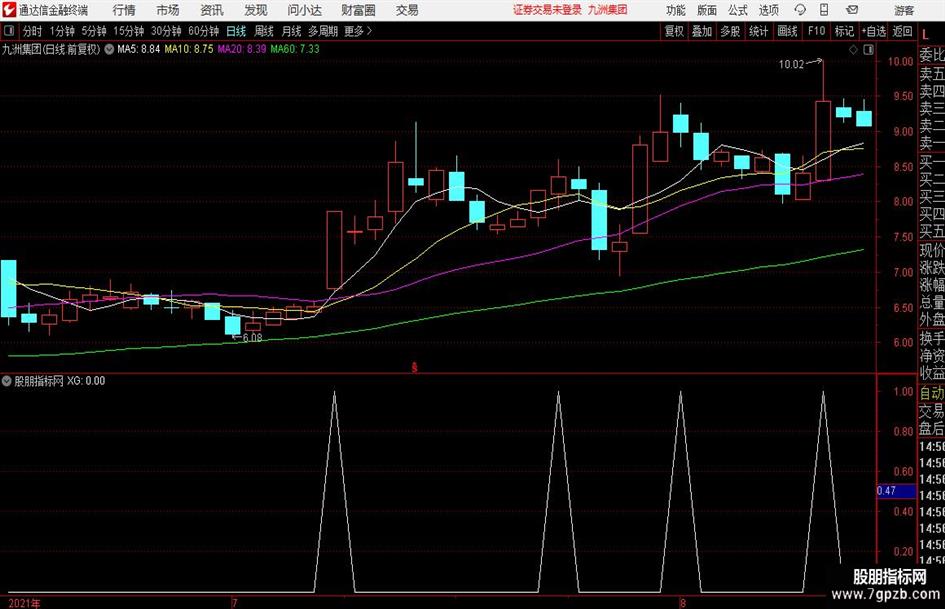
Task: Open the 问小达 menu
Action: (x=304, y=10)
